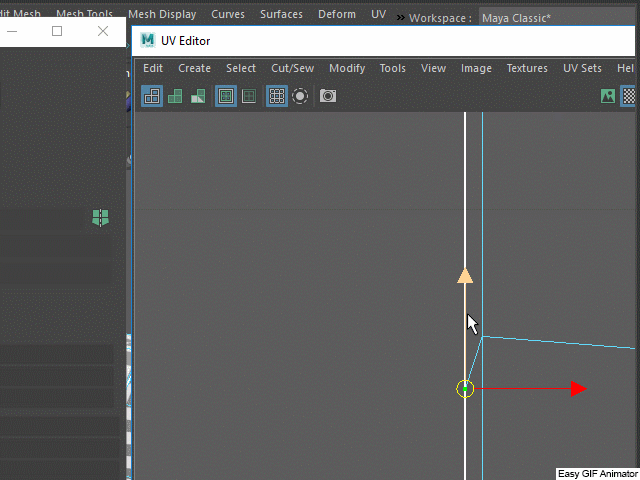Click the checker map texture icon
Screen dimensions: 640x480
coord(630,96)
